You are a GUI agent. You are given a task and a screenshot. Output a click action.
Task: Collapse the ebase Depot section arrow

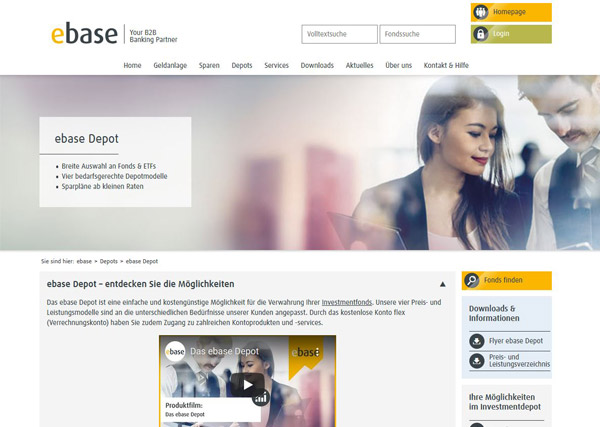pos(442,284)
